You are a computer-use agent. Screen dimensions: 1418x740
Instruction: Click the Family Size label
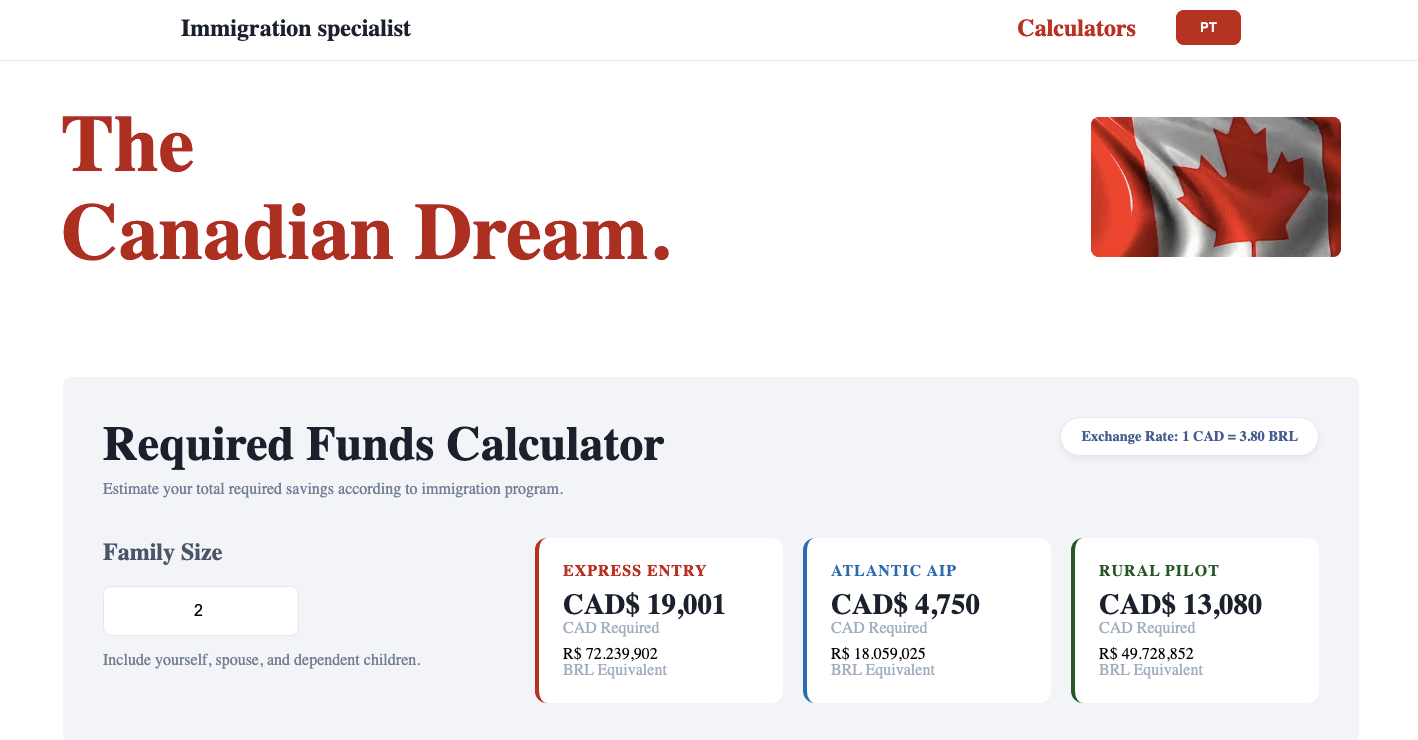pyautogui.click(x=163, y=553)
